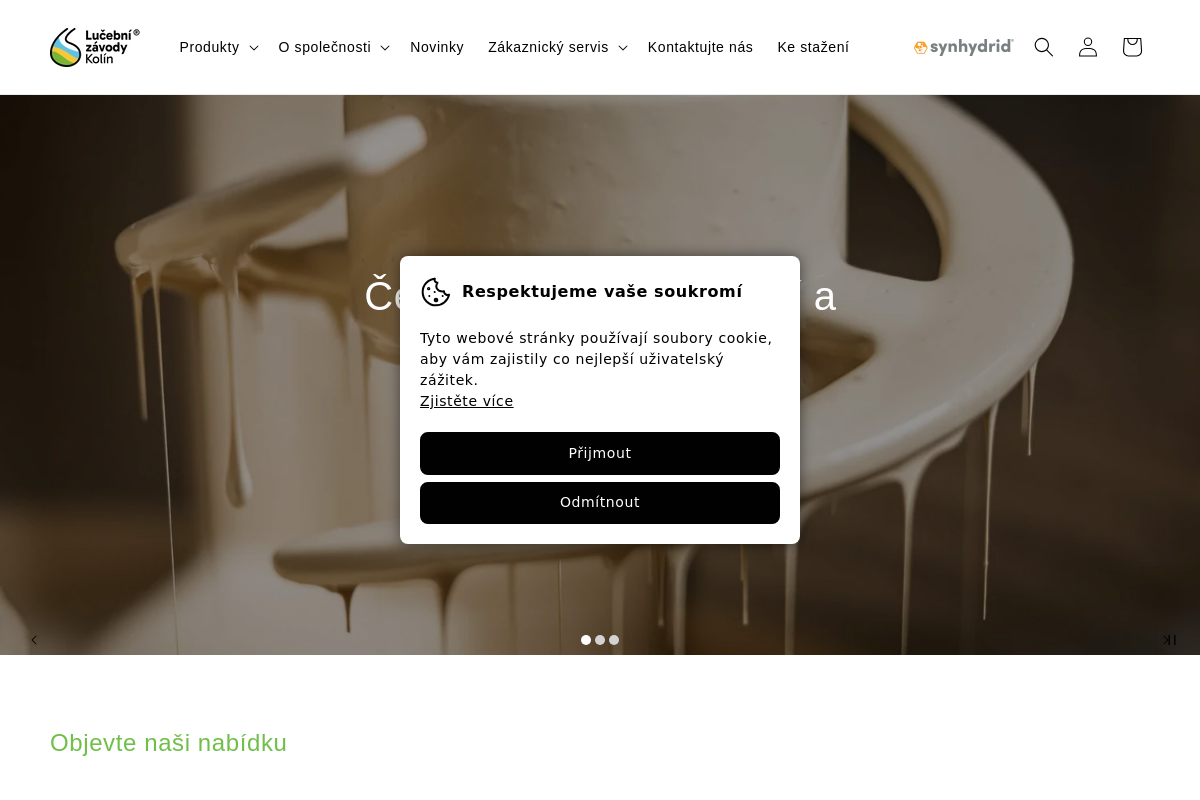The width and height of the screenshot is (1200, 800).
Task: Select the first slideshow dot
Action: [x=586, y=640]
